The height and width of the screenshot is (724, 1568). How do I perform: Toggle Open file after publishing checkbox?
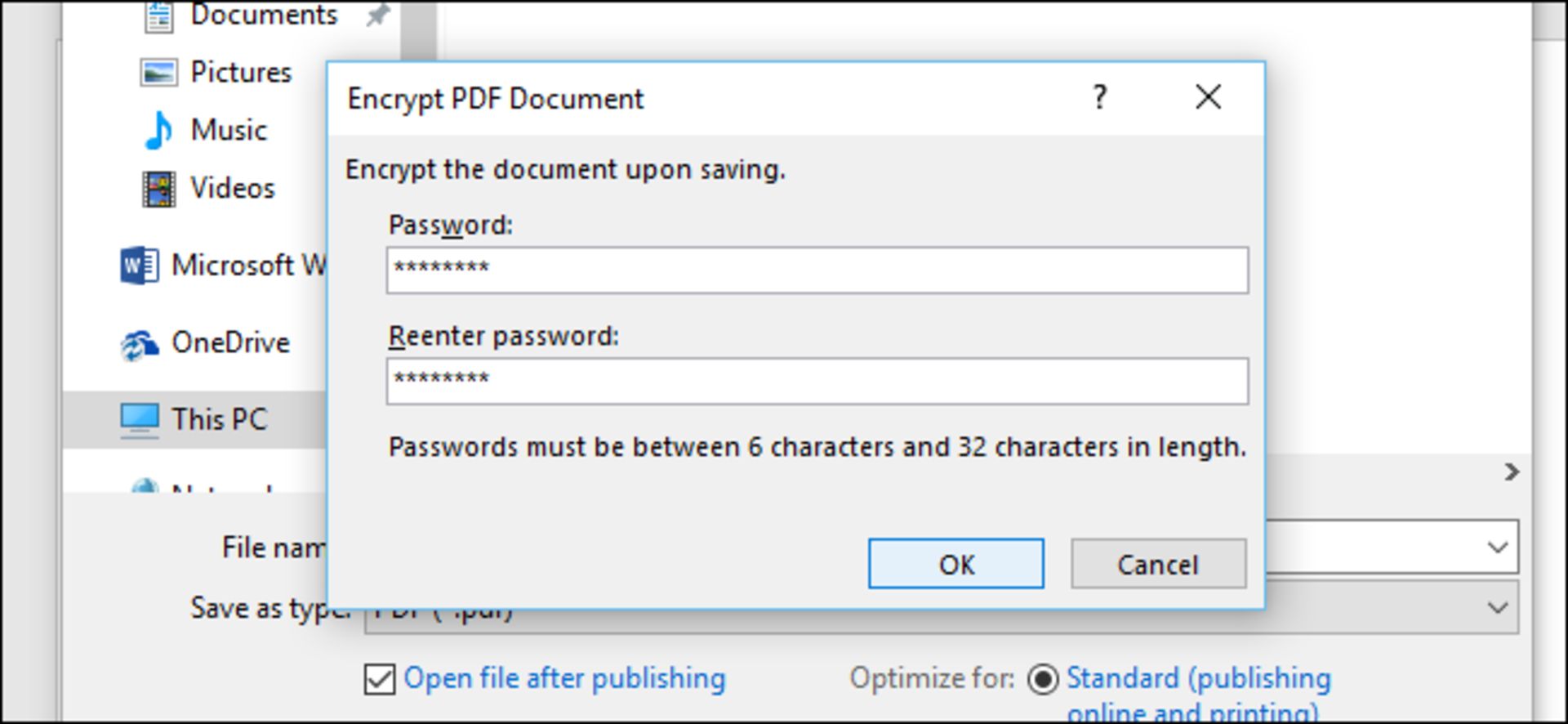pos(380,679)
